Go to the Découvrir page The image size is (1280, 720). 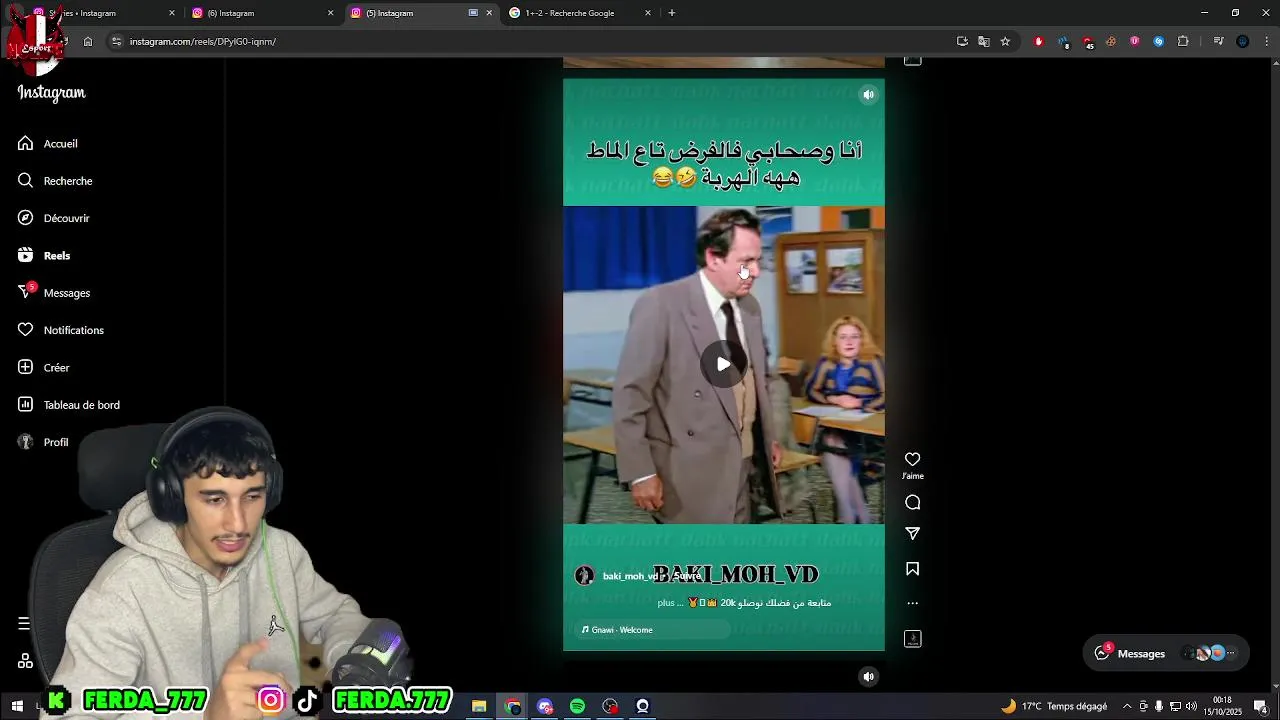pos(53,218)
